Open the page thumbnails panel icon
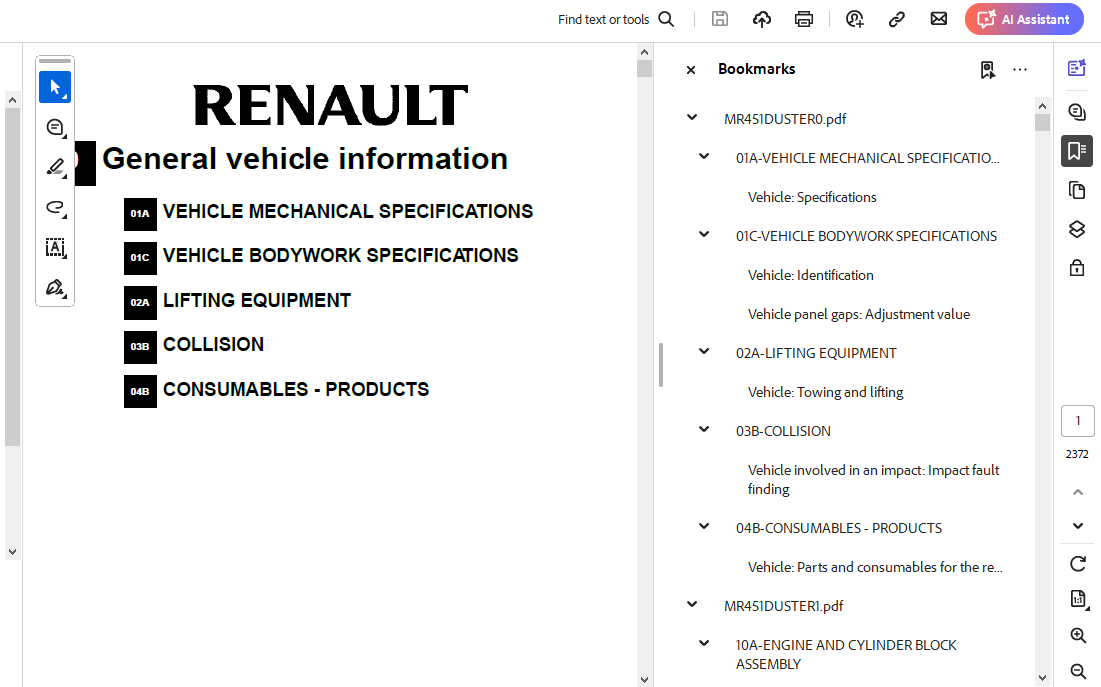Image resolution: width=1101 pixels, height=687 pixels. 1077,190
